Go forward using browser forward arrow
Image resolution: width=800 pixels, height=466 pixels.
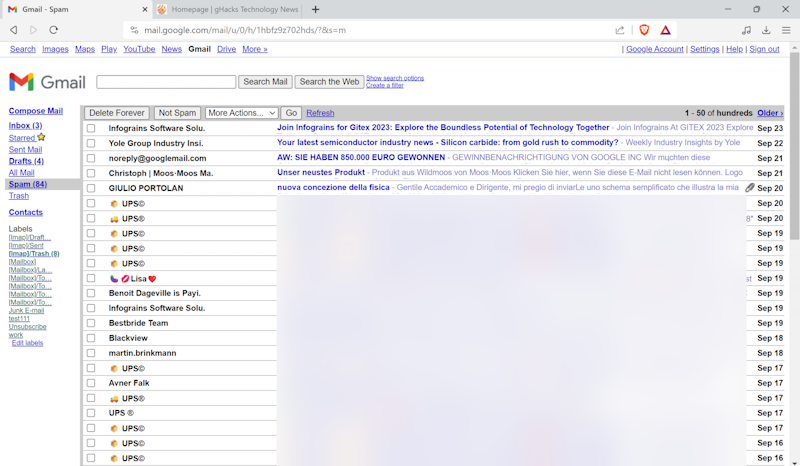[34, 30]
